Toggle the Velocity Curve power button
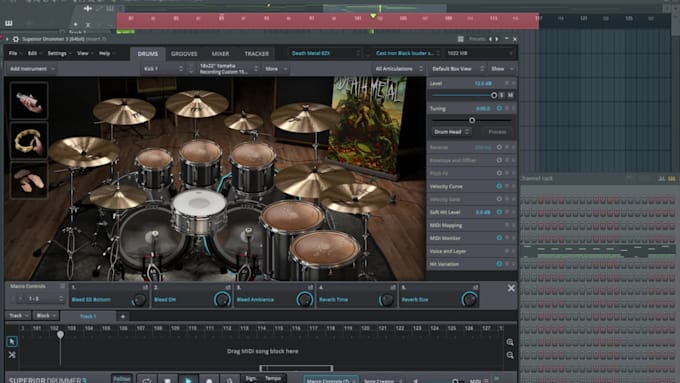Screen dimensions: 680x383 pyautogui.click(x=499, y=186)
